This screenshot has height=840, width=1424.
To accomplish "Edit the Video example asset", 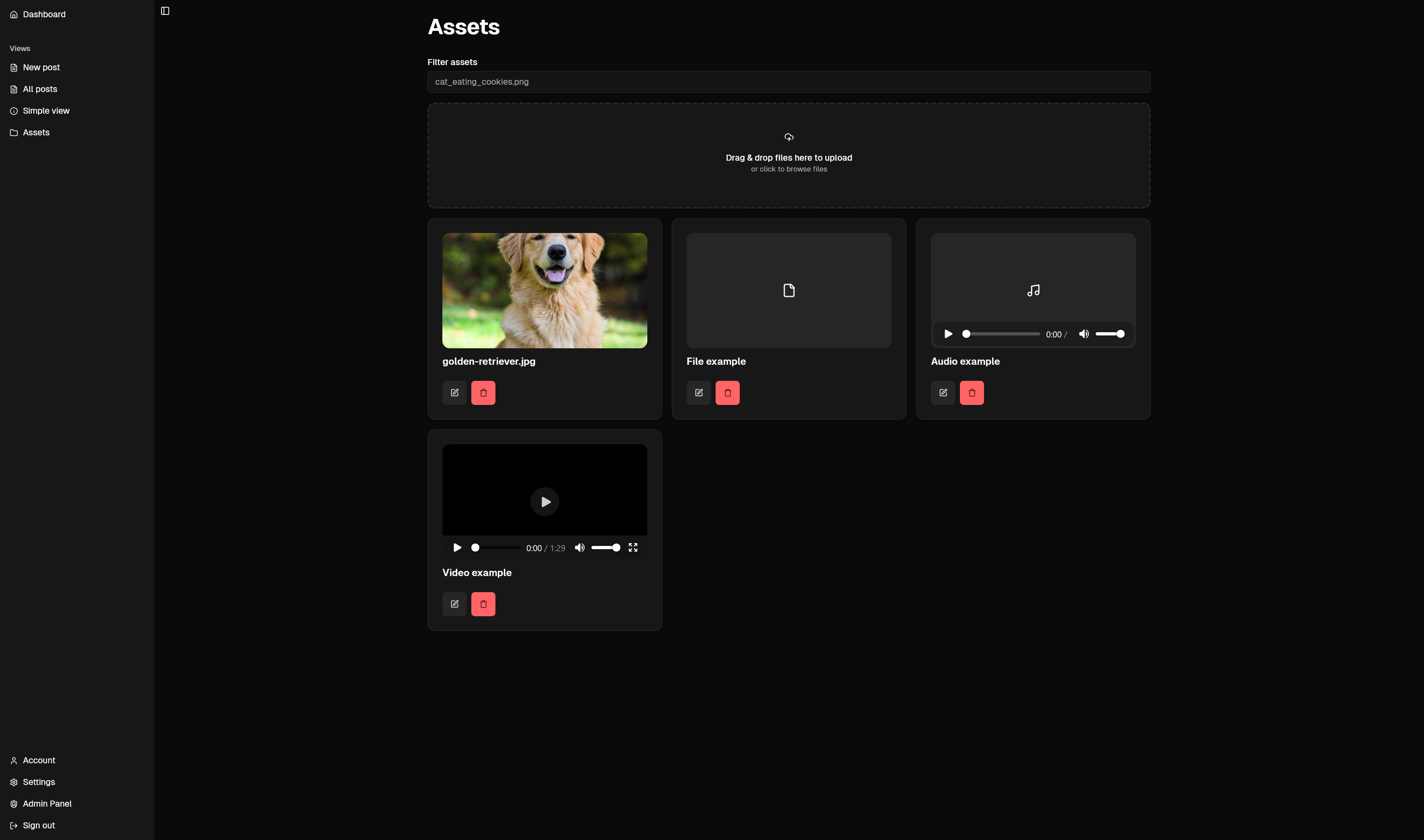I will pos(454,604).
